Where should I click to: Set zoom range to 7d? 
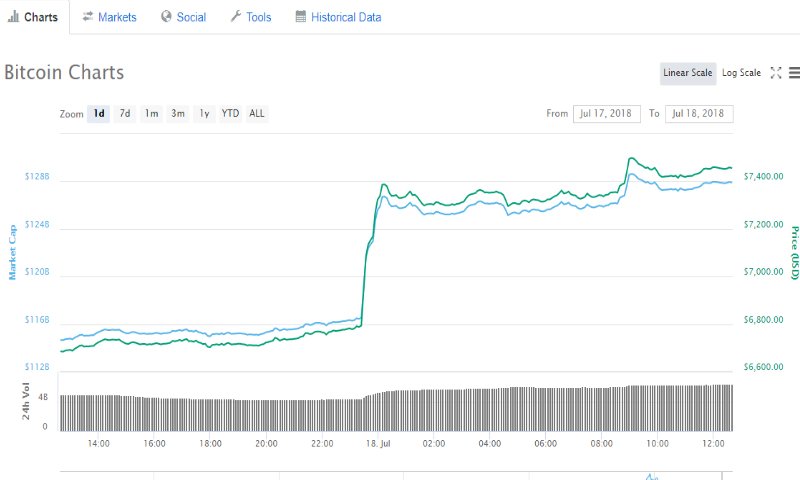tap(125, 114)
